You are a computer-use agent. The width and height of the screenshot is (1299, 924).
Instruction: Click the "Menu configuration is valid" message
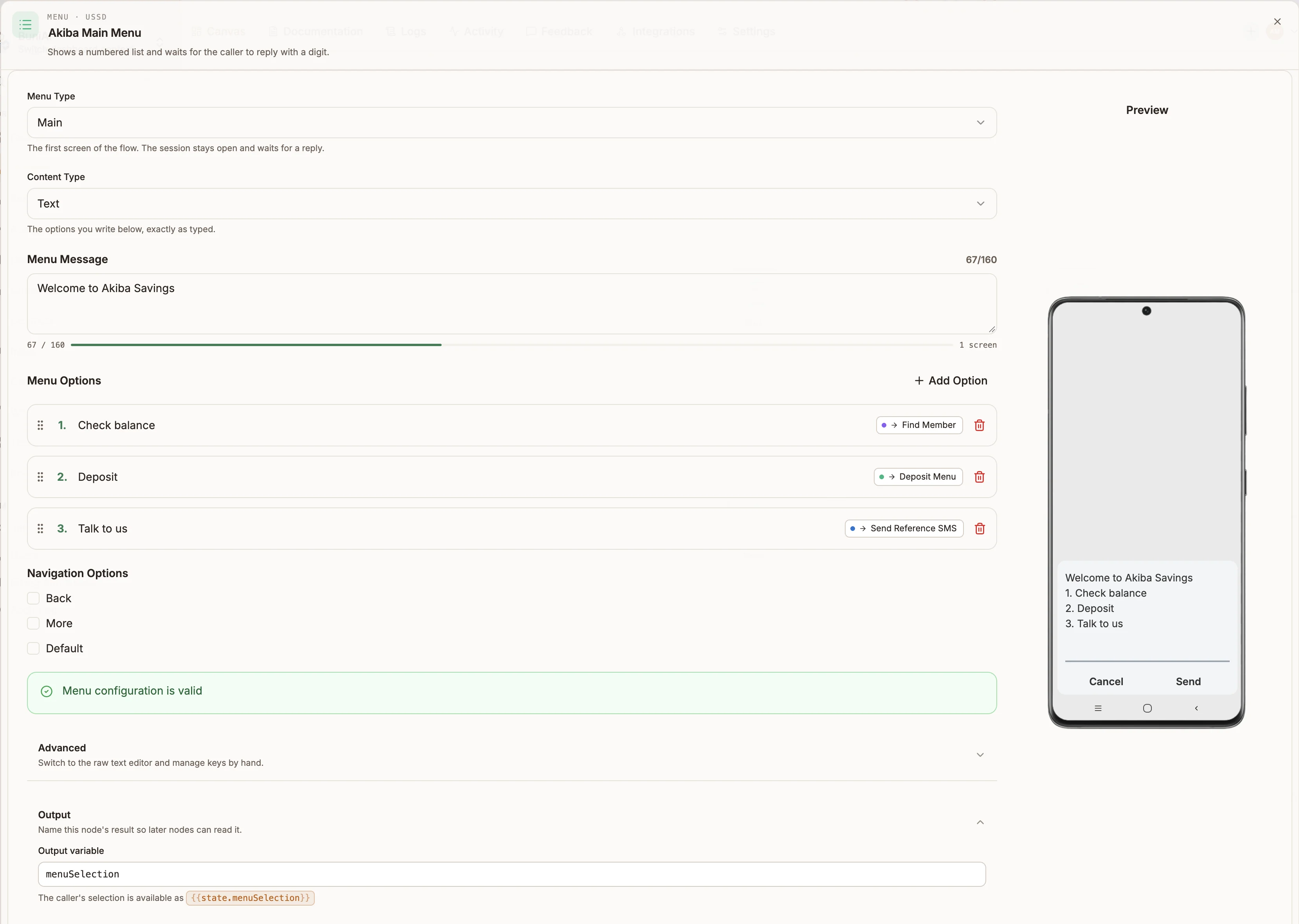pos(132,691)
